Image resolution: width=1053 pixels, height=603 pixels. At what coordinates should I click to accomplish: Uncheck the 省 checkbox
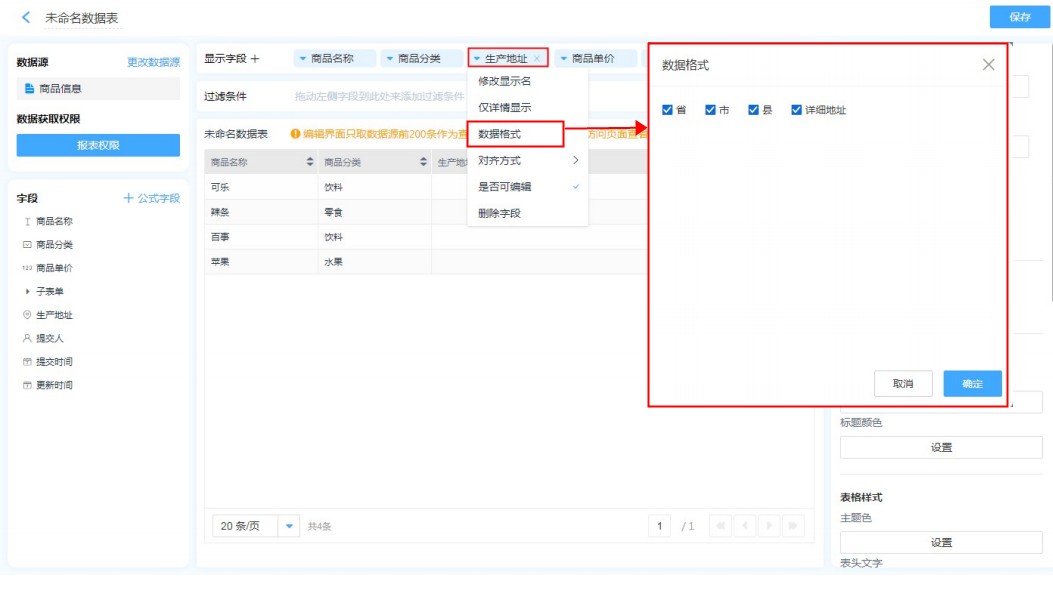point(667,110)
